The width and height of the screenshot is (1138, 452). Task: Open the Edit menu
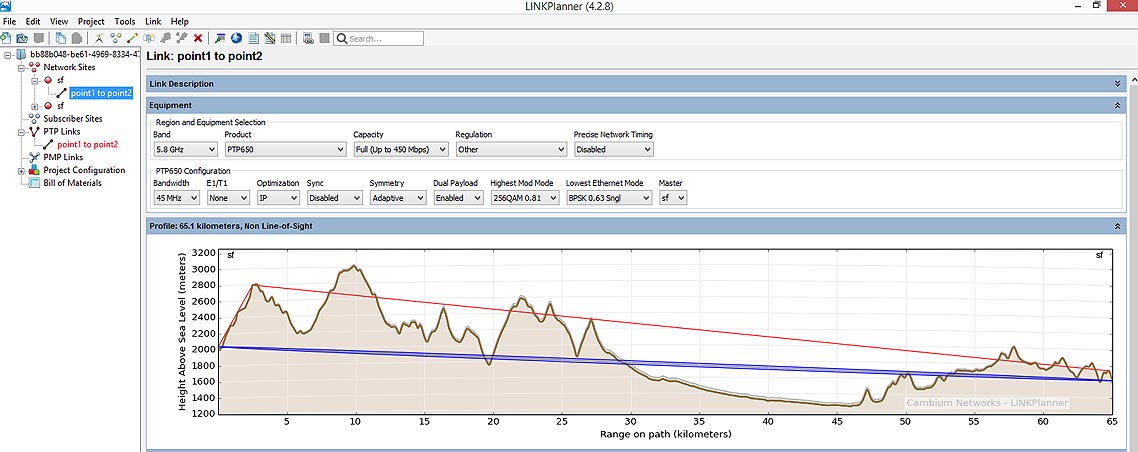[33, 22]
